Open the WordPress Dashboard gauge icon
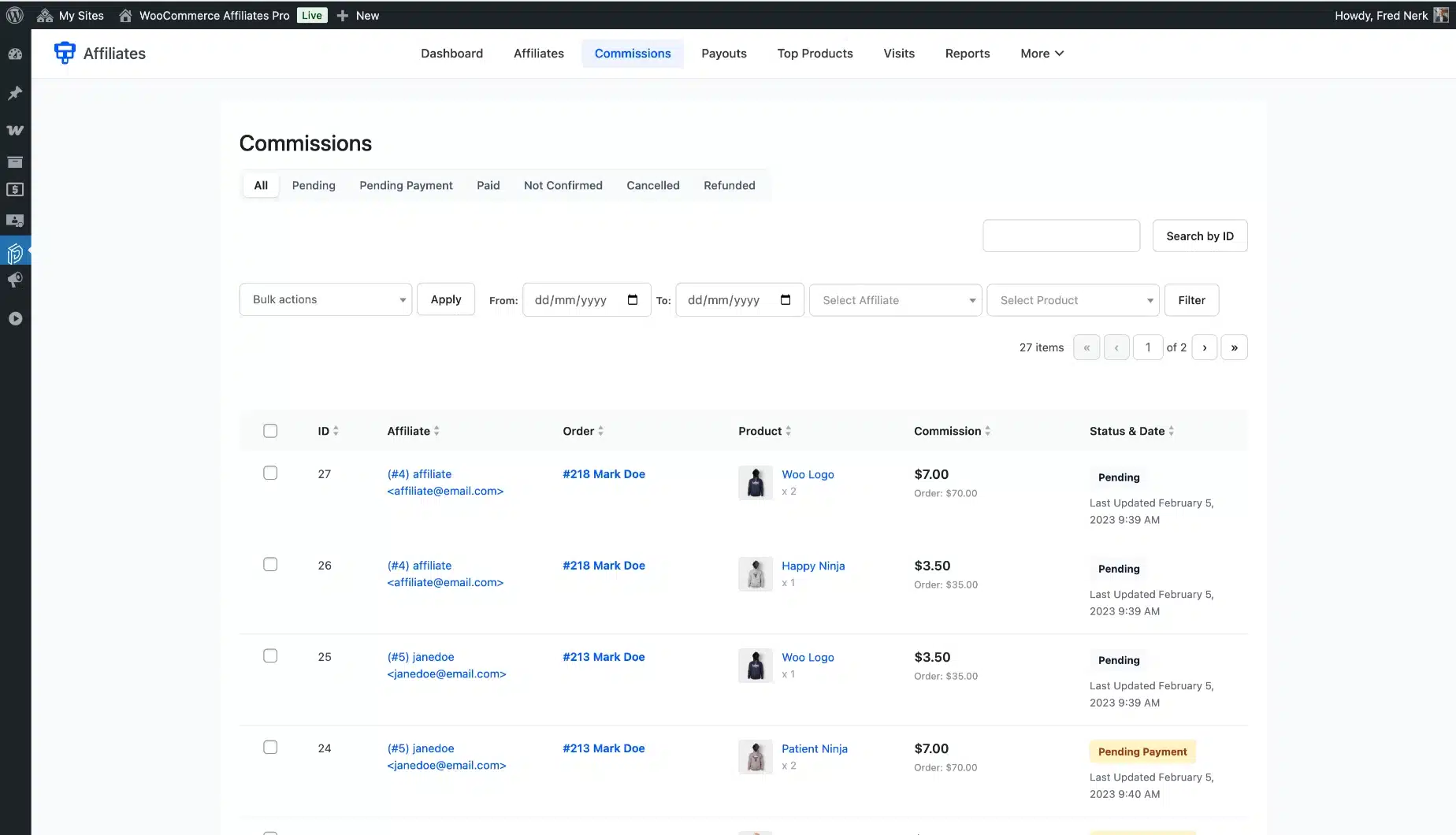The image size is (1456, 835). pos(15,54)
